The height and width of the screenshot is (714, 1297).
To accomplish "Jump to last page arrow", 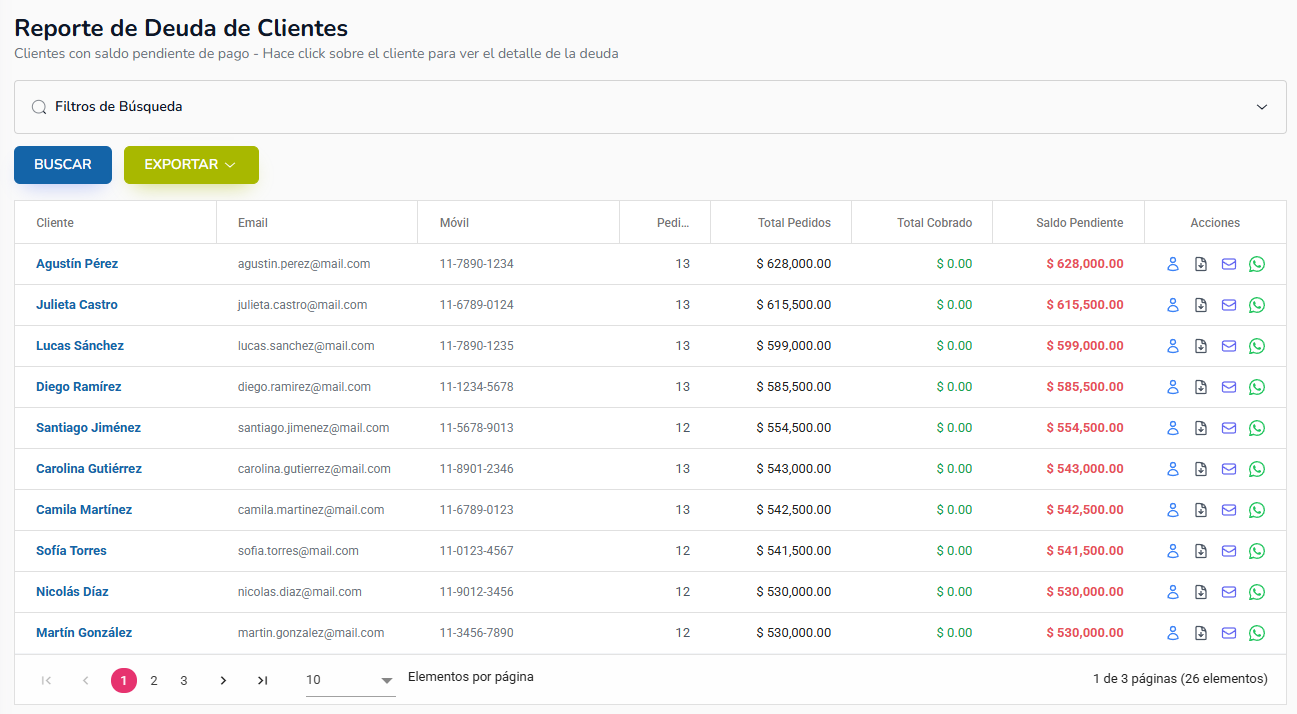I will click(262, 681).
